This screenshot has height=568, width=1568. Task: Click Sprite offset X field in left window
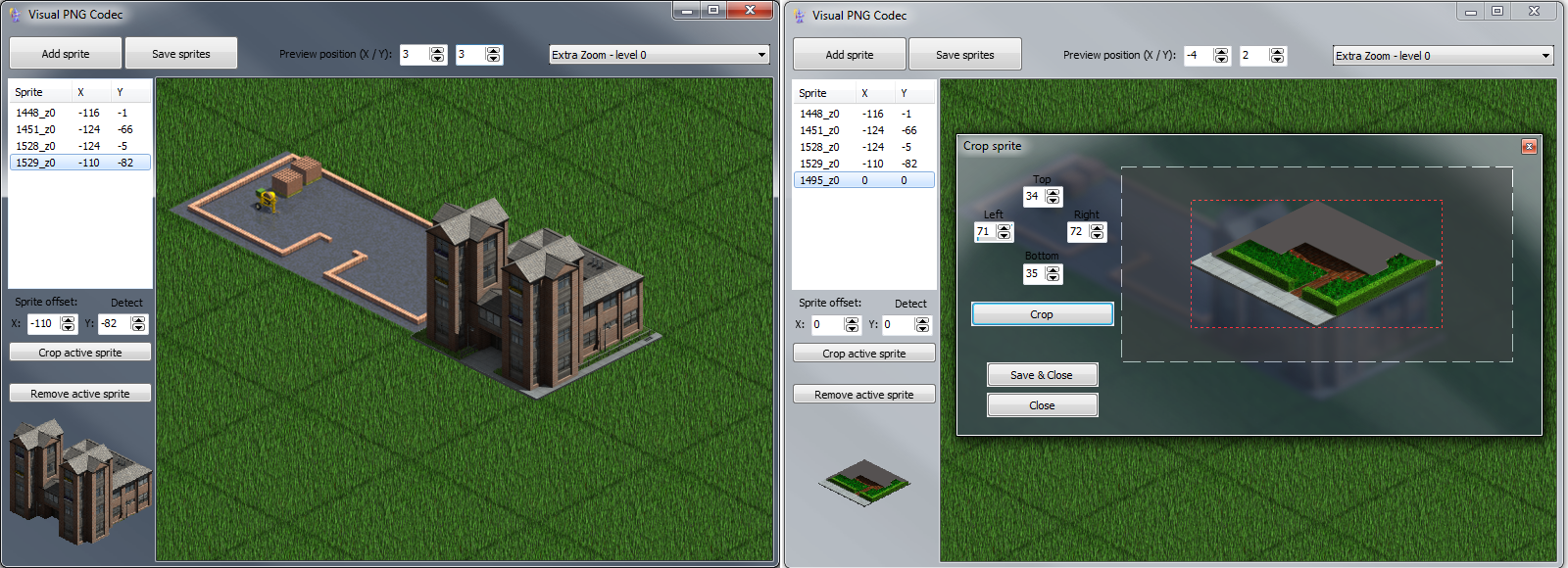tap(43, 324)
